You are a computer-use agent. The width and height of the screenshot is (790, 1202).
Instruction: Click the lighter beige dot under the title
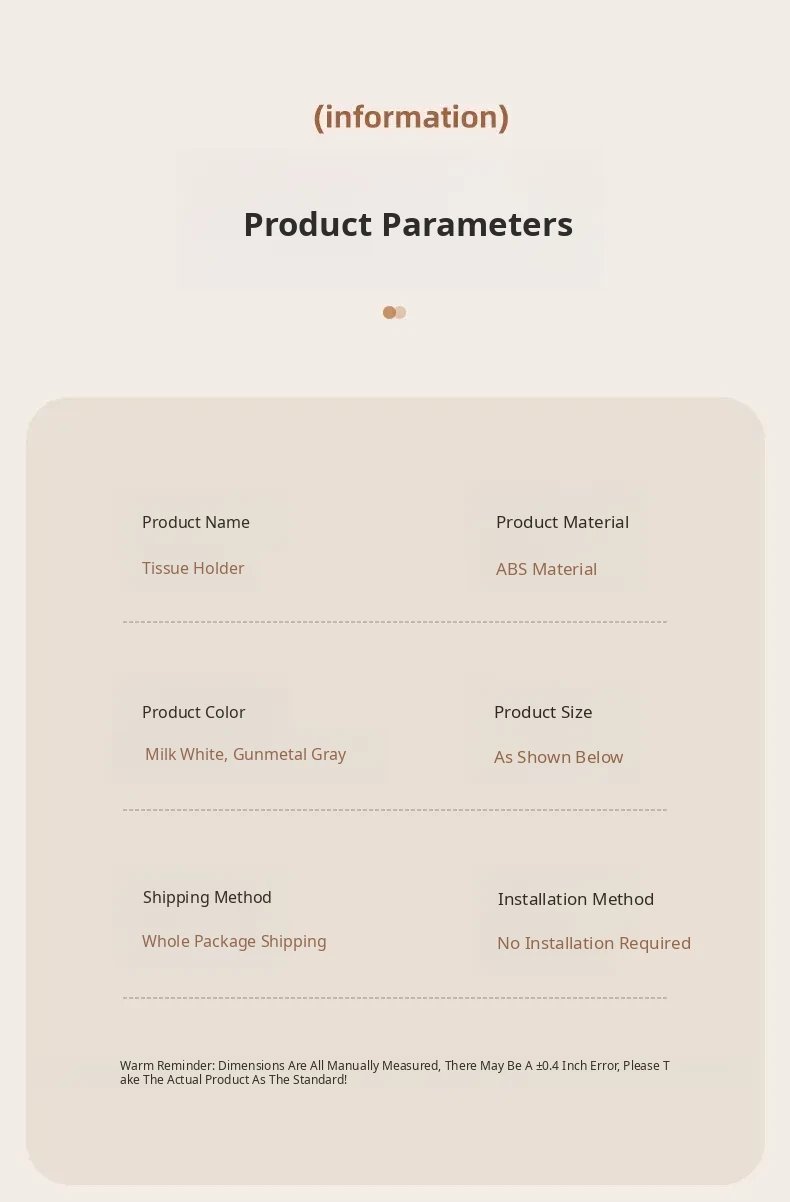(401, 312)
